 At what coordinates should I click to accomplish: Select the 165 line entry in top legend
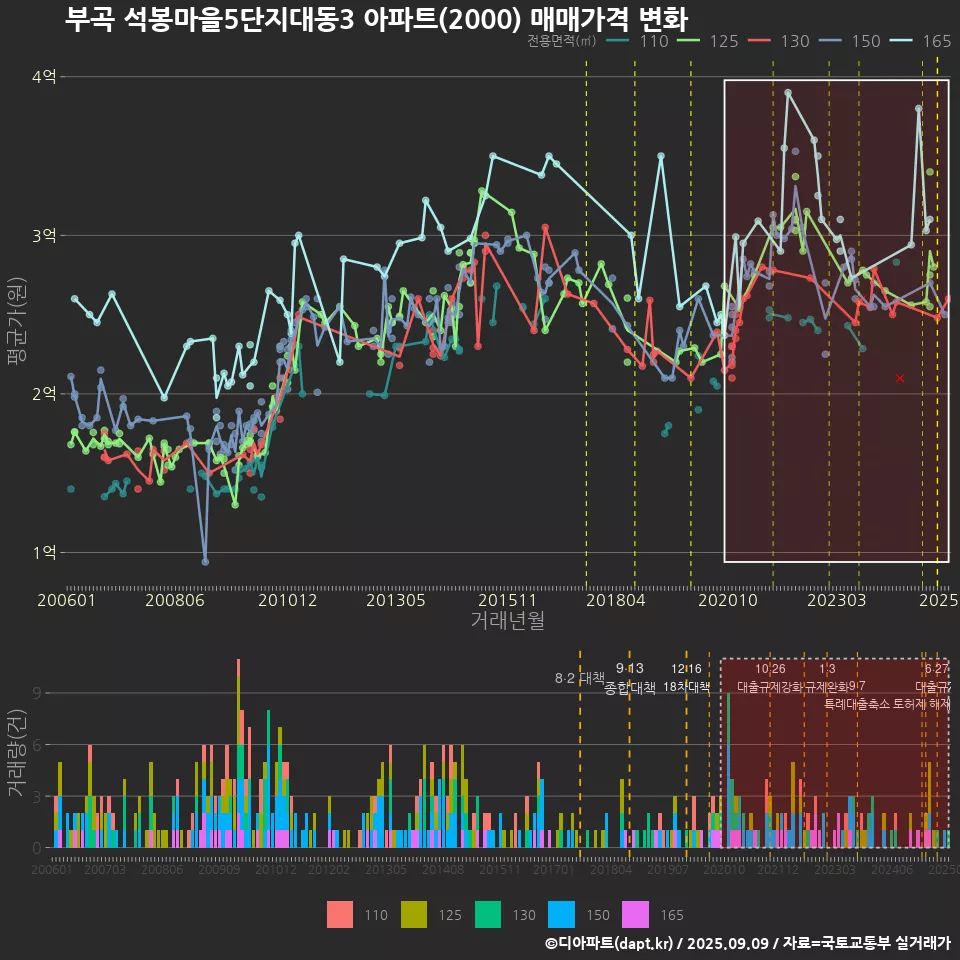click(920, 41)
